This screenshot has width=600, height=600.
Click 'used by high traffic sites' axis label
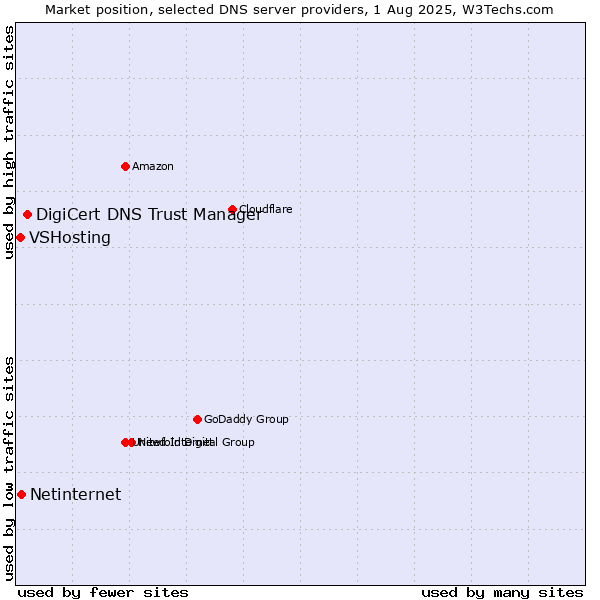(x=9, y=142)
